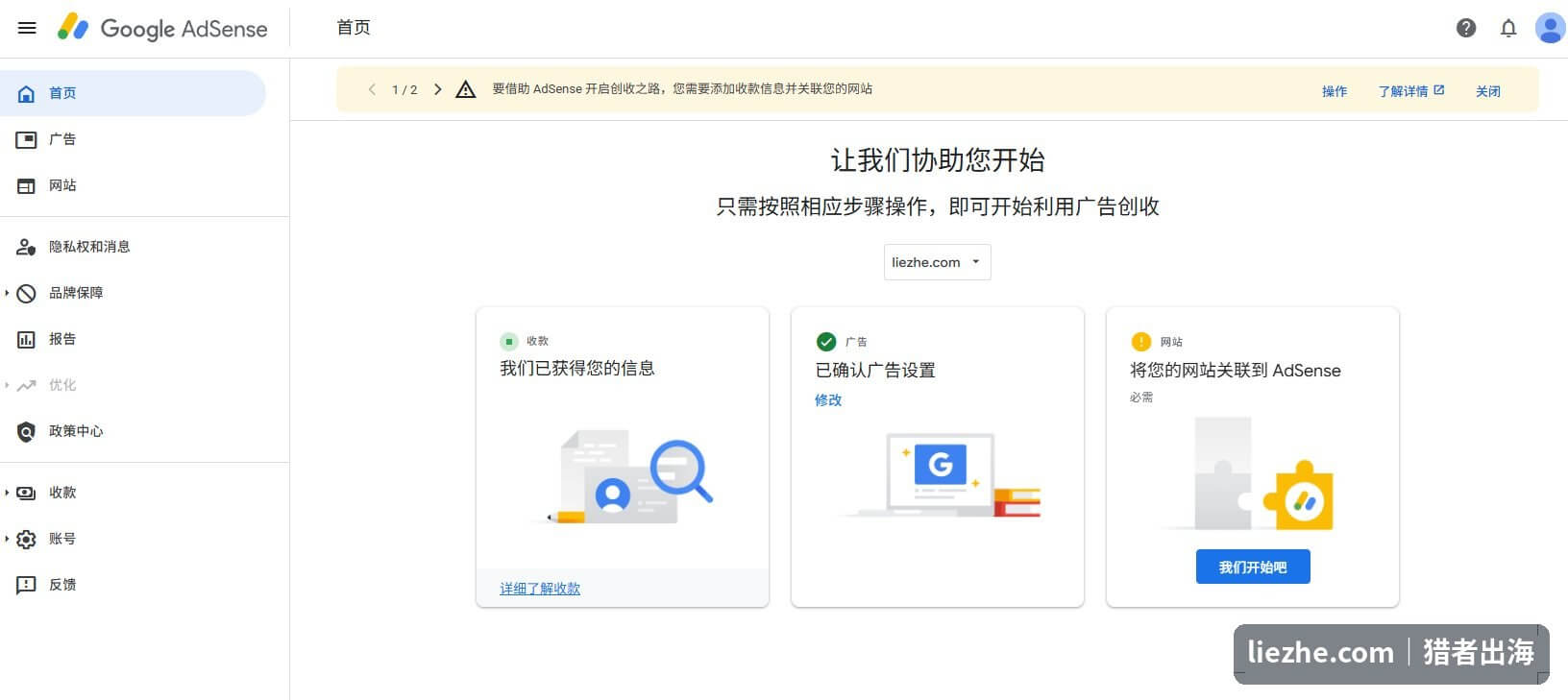This screenshot has height=700, width=1568.
Task: Select 广告 in the sidebar
Action: tap(133, 139)
